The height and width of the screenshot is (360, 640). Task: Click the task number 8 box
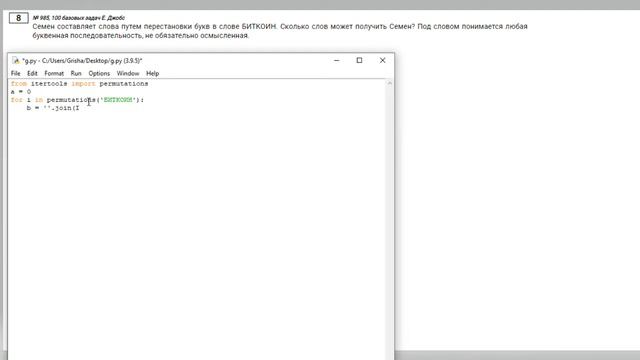pyautogui.click(x=18, y=18)
